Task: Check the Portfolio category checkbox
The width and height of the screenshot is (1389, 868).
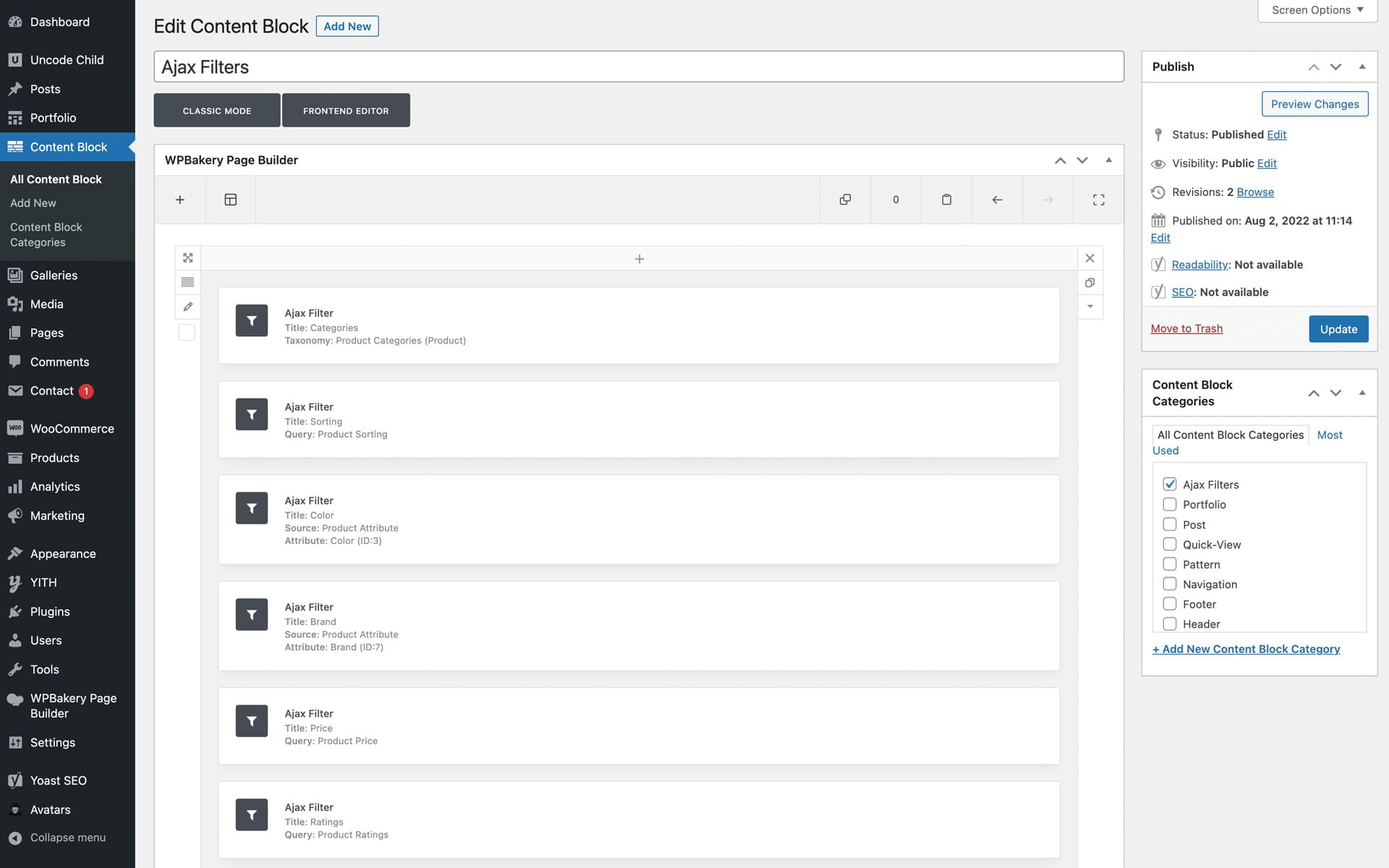Action: (x=1169, y=504)
